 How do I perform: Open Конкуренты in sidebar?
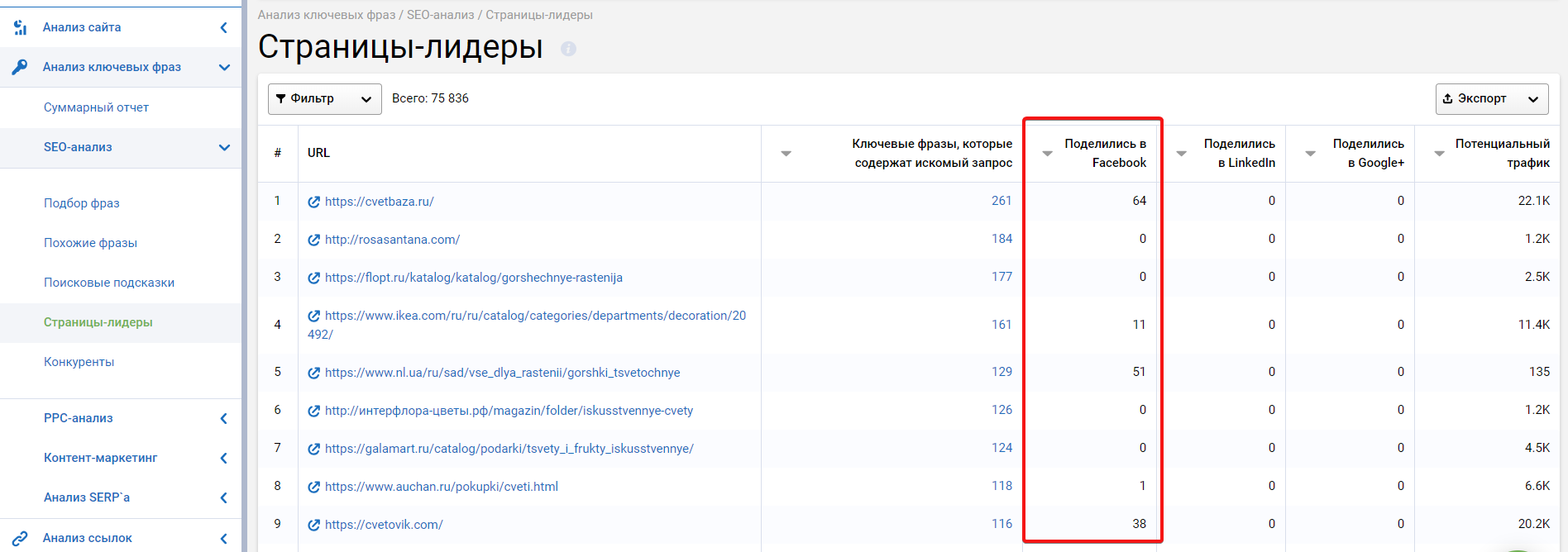79,362
